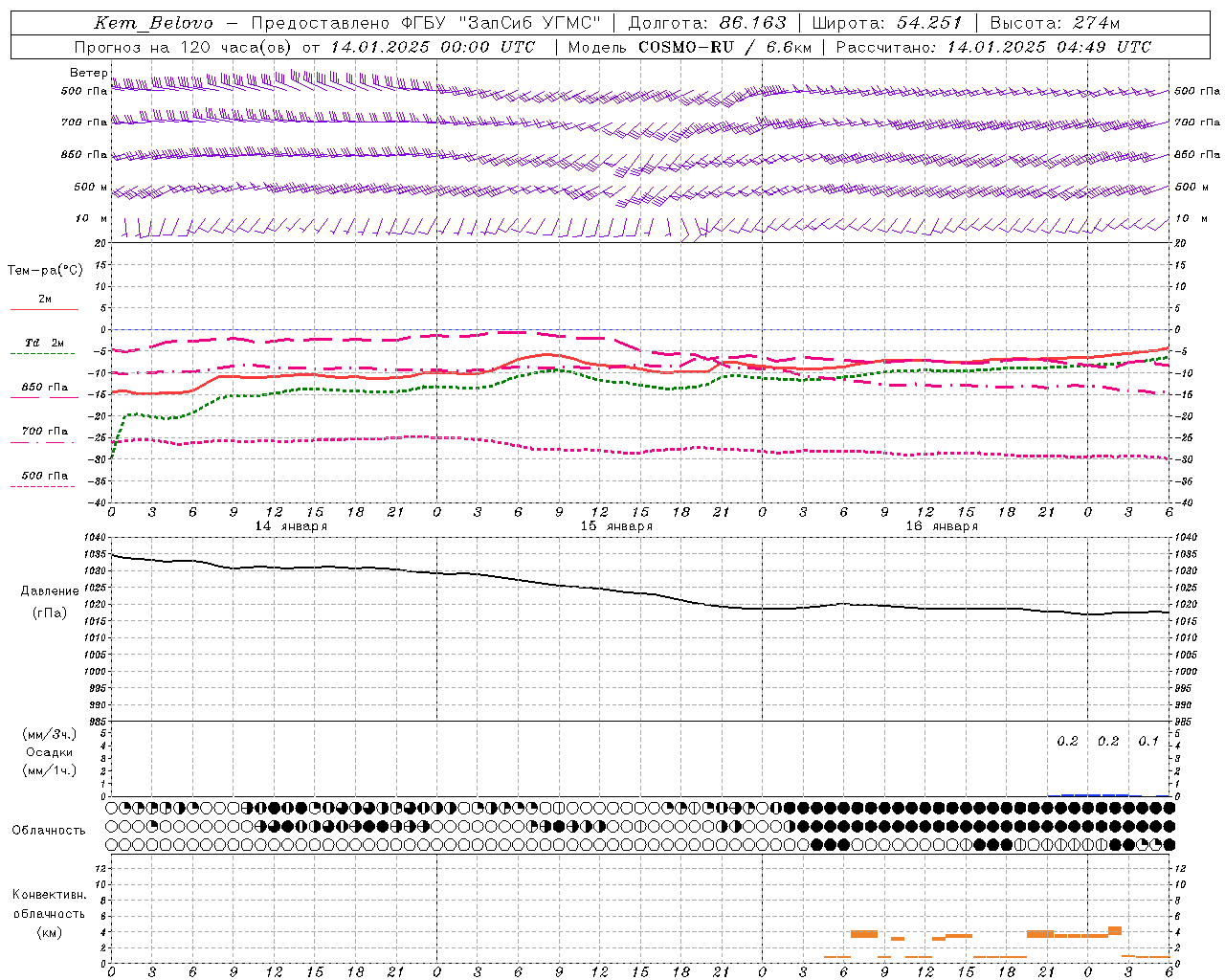Click the '15 января' date label
1225x980 pixels.
[616, 525]
